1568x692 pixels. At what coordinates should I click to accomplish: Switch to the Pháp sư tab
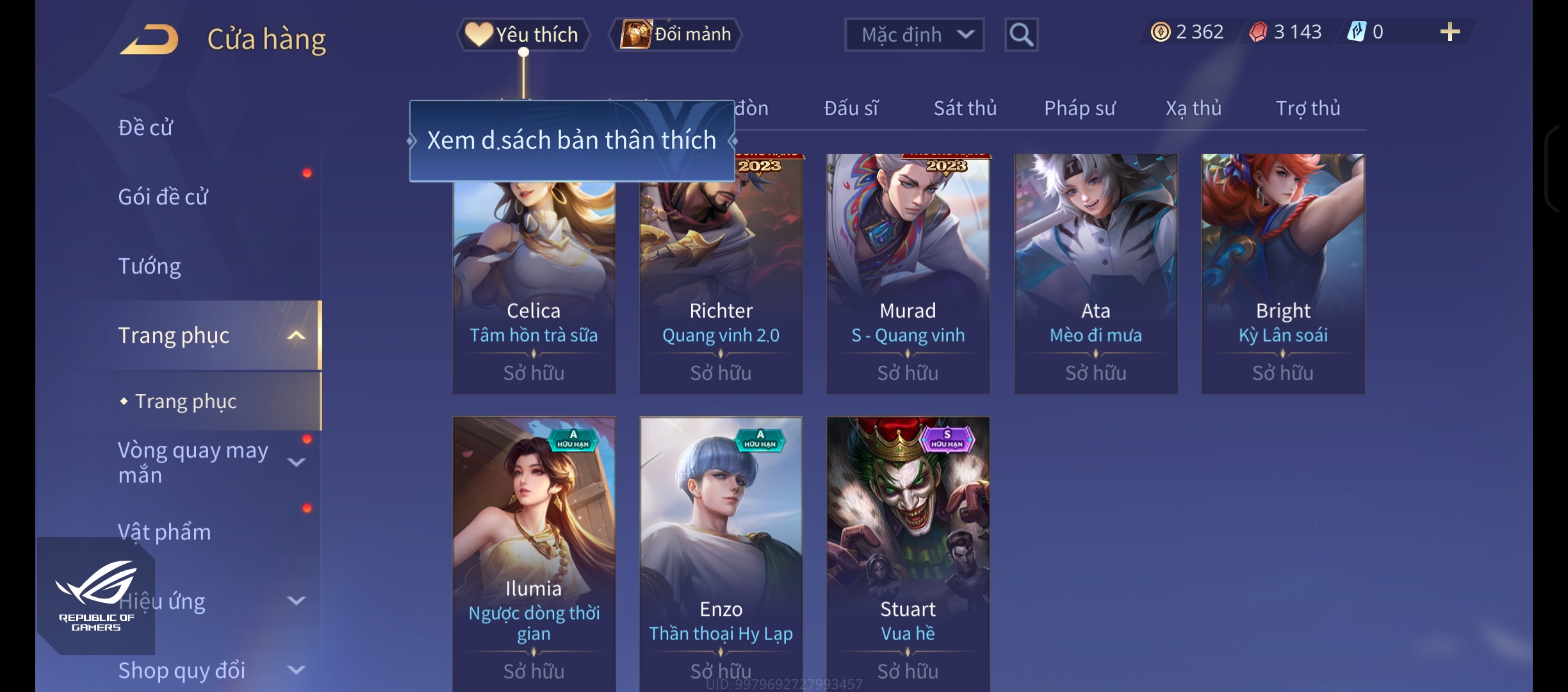click(x=1079, y=108)
